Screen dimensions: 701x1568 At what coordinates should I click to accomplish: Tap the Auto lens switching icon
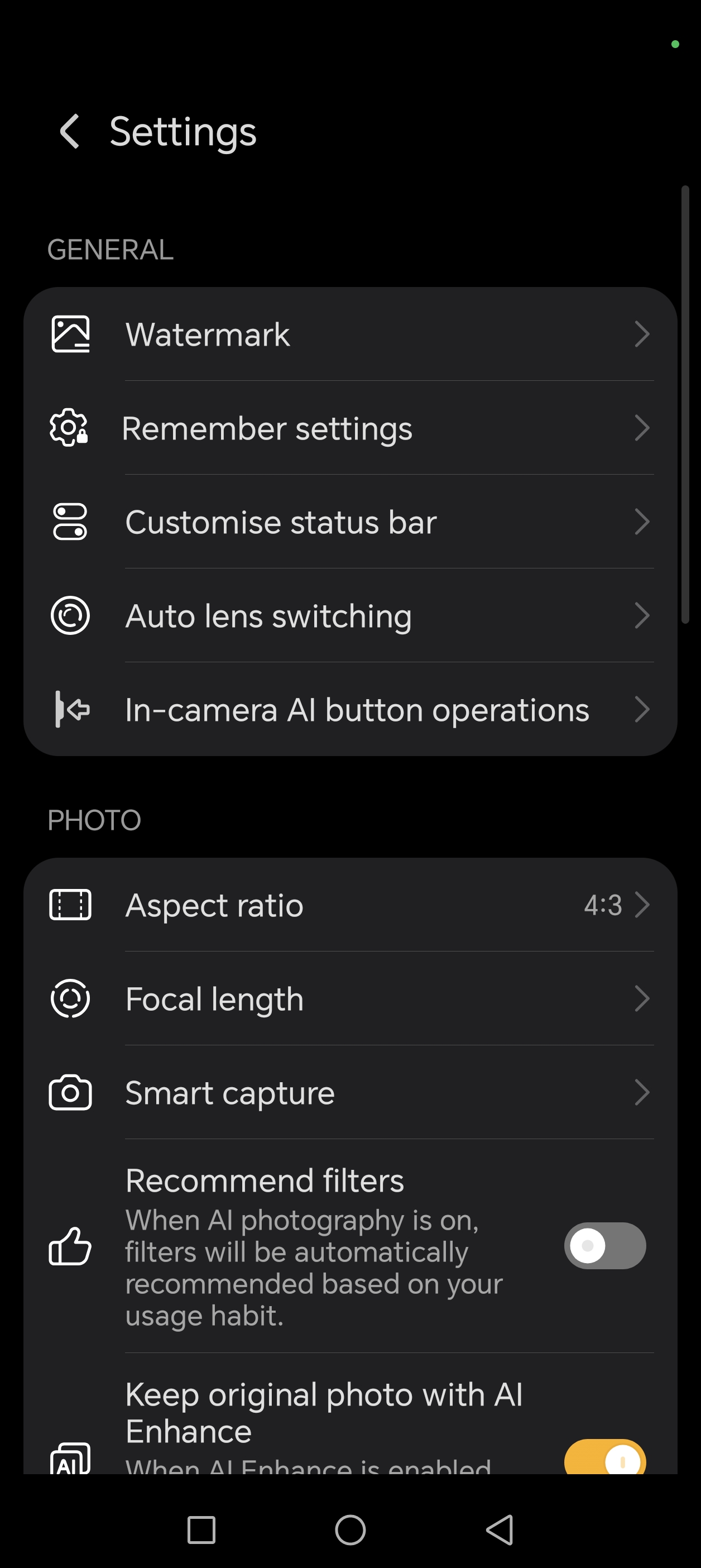coord(70,615)
